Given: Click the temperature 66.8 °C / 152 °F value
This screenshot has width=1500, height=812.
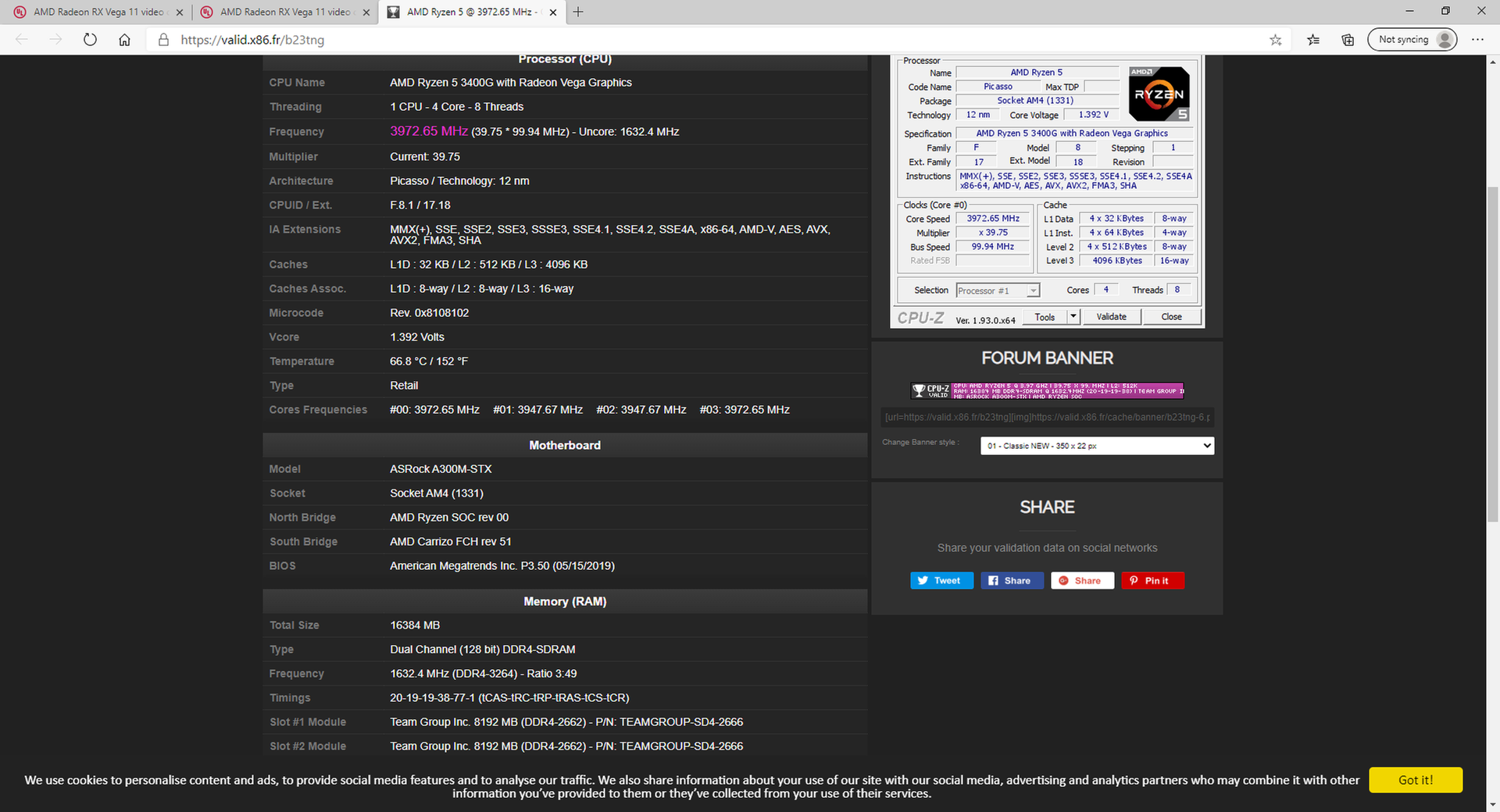Looking at the screenshot, I should (x=429, y=361).
